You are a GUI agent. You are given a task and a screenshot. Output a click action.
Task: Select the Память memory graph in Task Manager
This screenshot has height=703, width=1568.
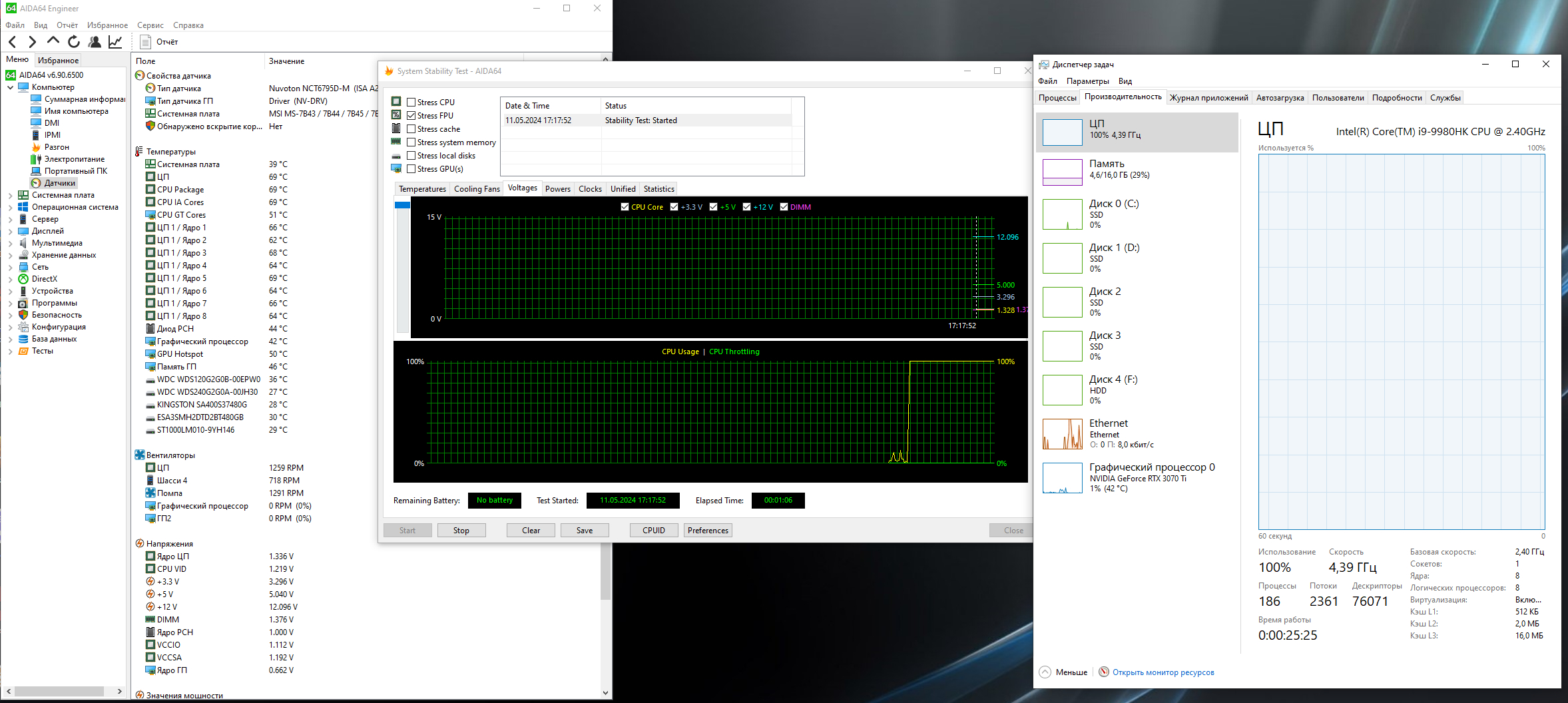pos(1062,172)
